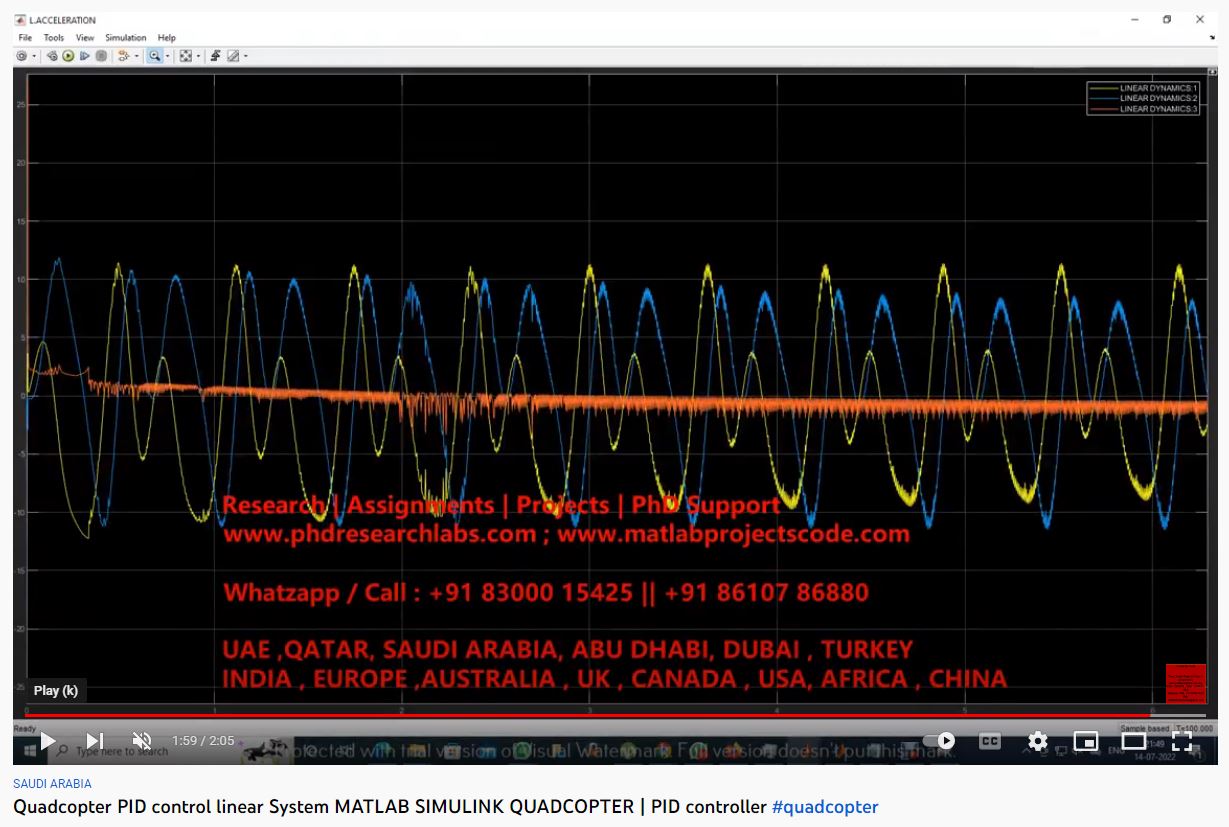Click the 1:59 / 2:05 time display

pyautogui.click(x=203, y=741)
